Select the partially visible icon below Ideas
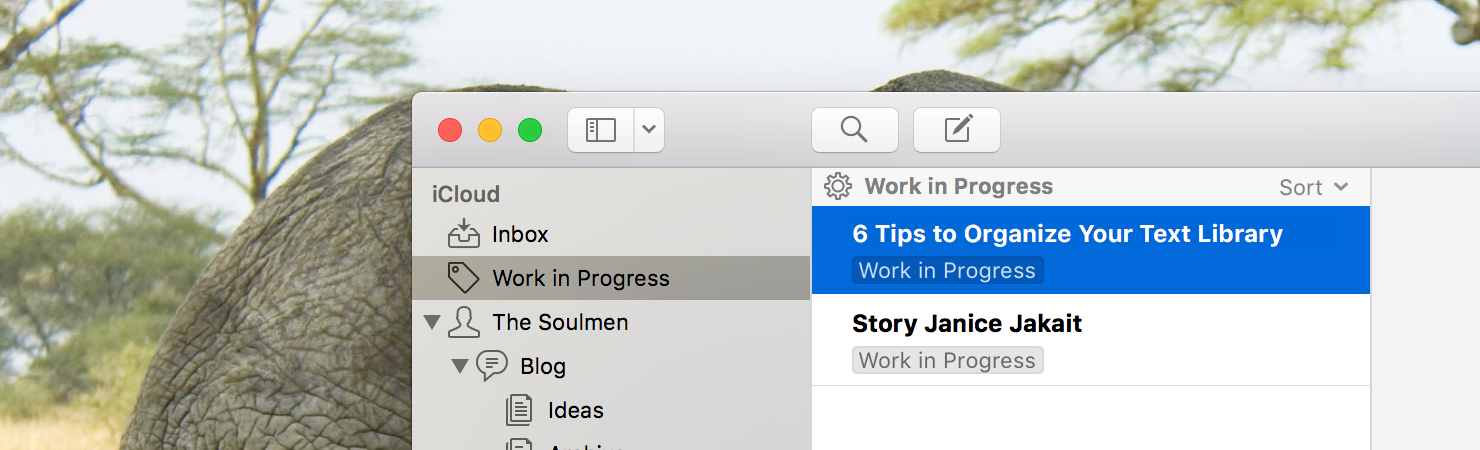This screenshot has height=450, width=1480. (519, 444)
